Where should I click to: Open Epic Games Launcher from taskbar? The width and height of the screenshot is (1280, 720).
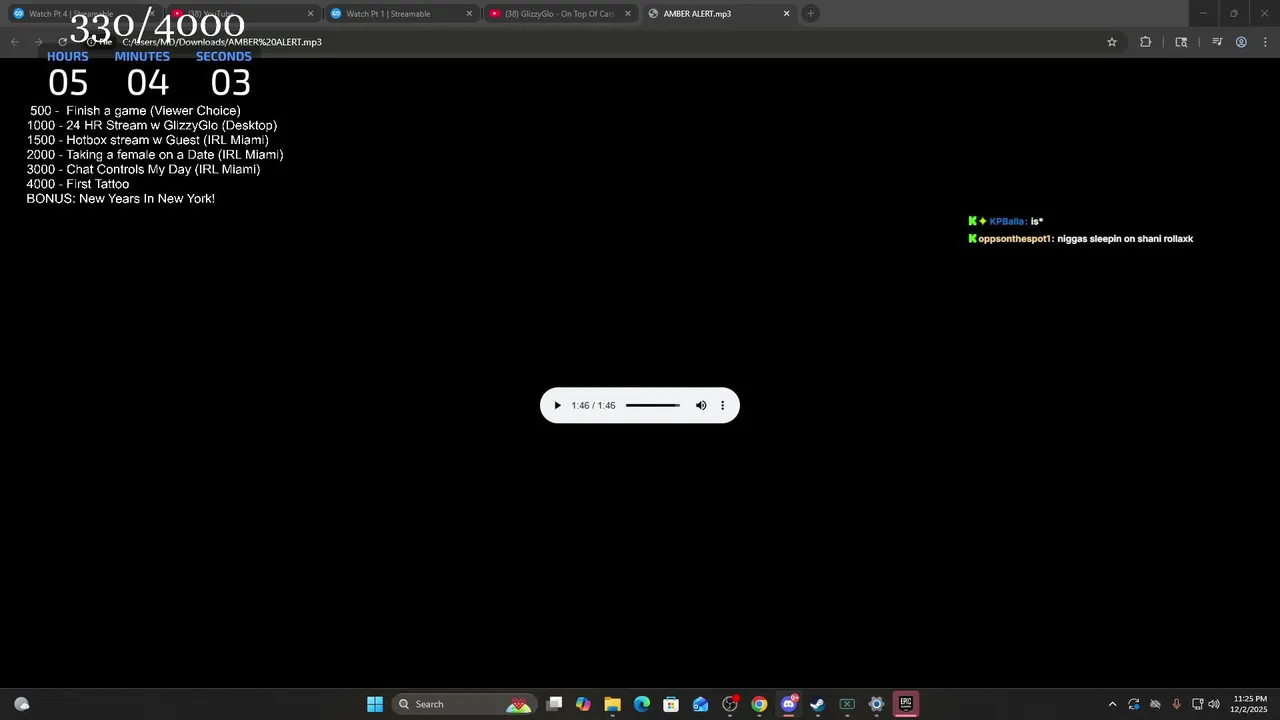905,704
